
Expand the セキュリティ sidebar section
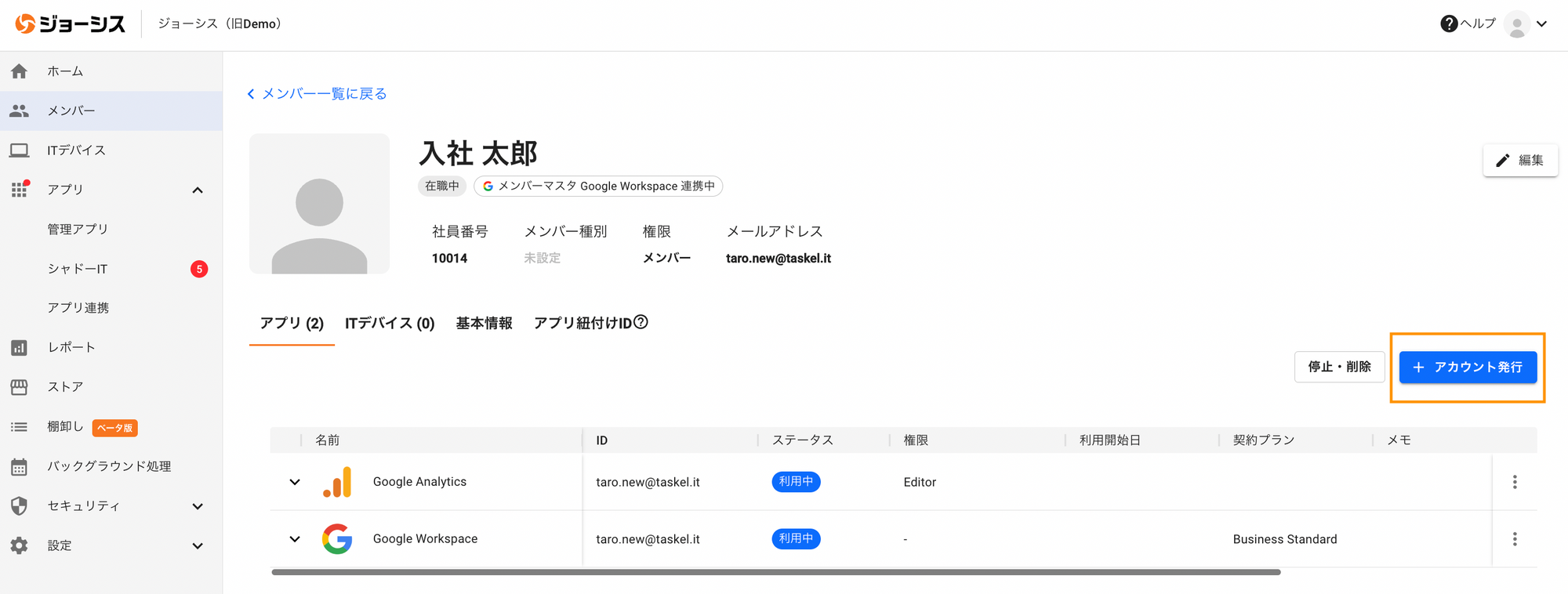click(x=198, y=506)
